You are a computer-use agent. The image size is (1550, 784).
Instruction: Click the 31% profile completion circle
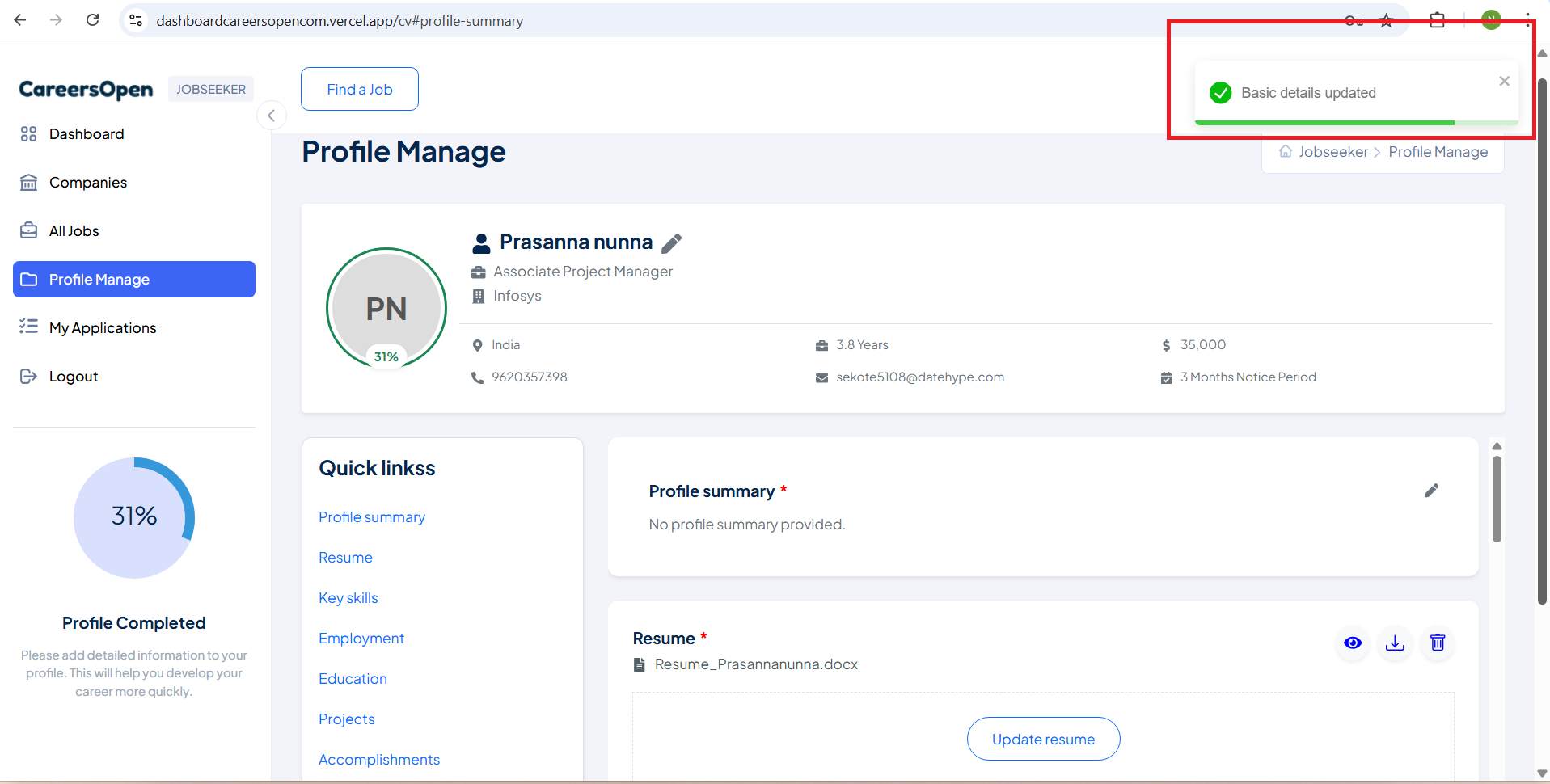tap(134, 517)
